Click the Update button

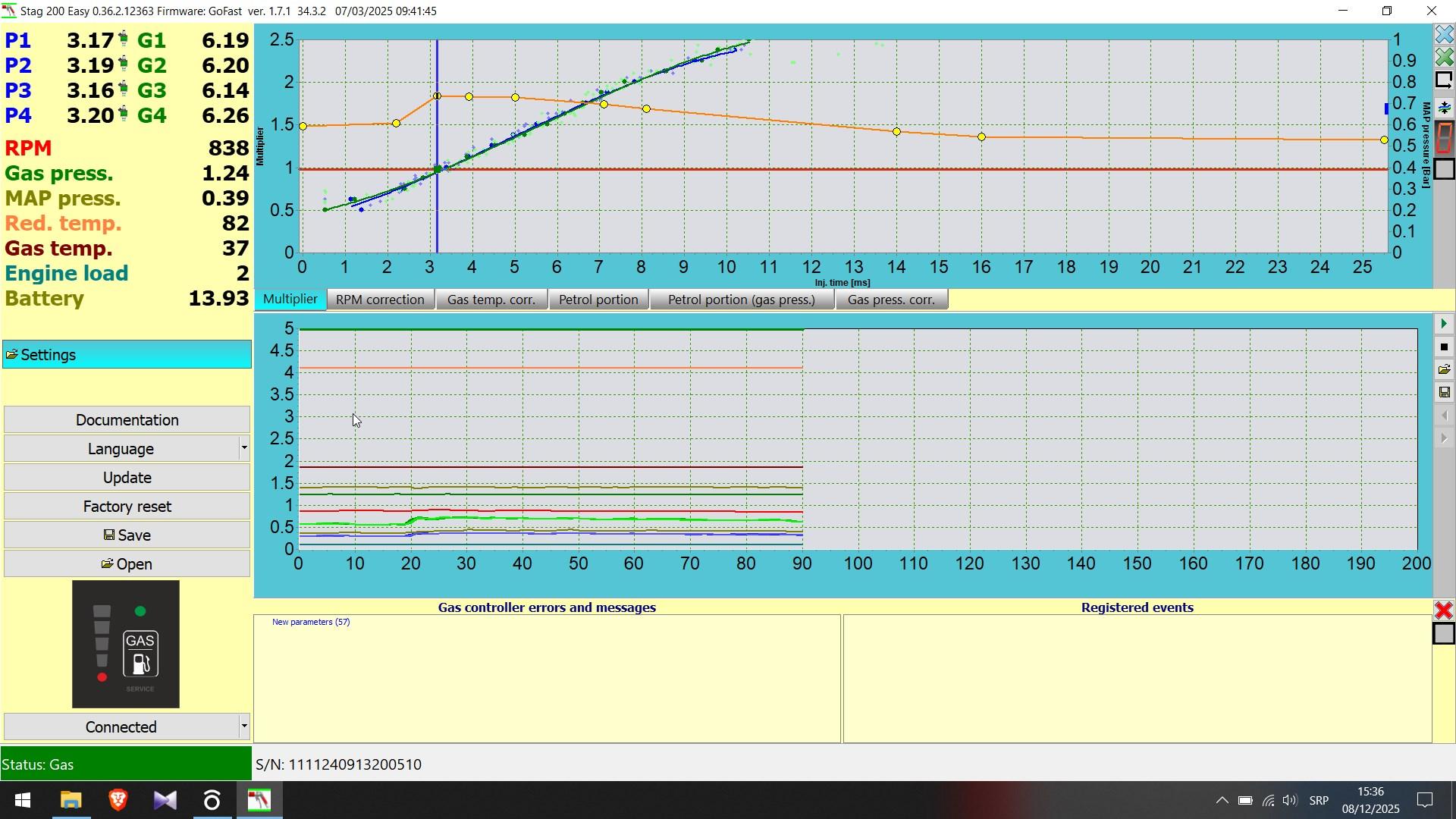tap(127, 478)
